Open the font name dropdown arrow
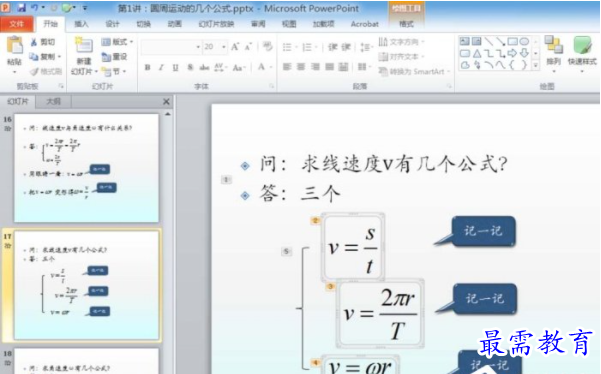This screenshot has width=601, height=374. (x=198, y=47)
